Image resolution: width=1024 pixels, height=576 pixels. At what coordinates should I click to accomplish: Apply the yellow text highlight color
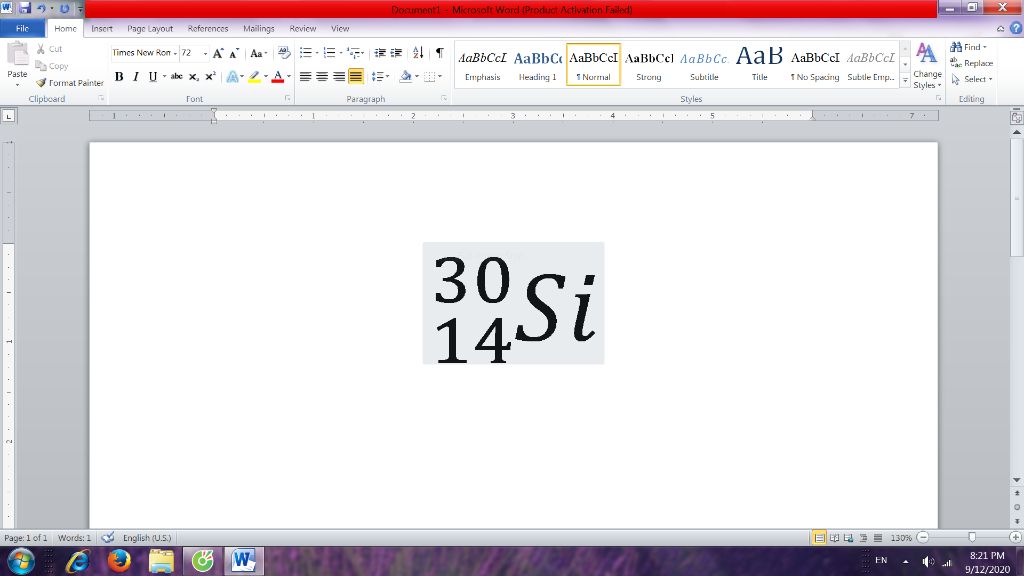click(x=255, y=77)
